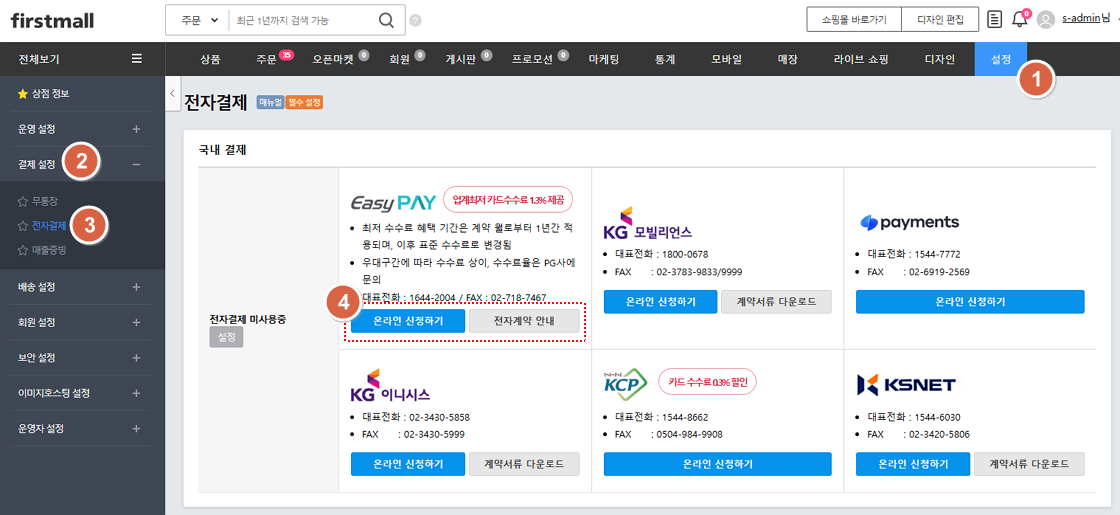Screen dimensions: 1120x515
Task: Click KG 이니시스 온라인 신청하기 button
Action: (408, 464)
